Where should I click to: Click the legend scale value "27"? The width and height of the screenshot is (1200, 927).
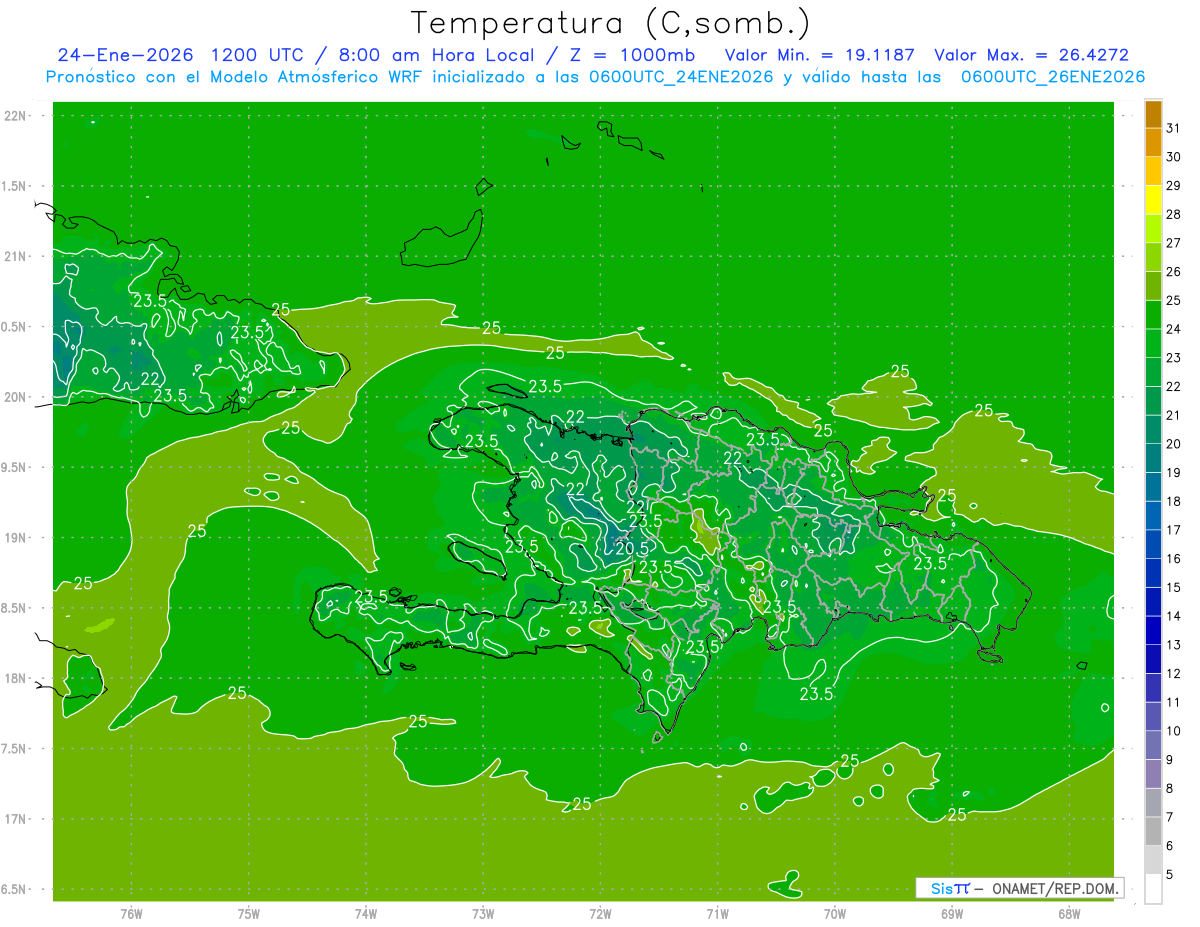pos(1174,243)
